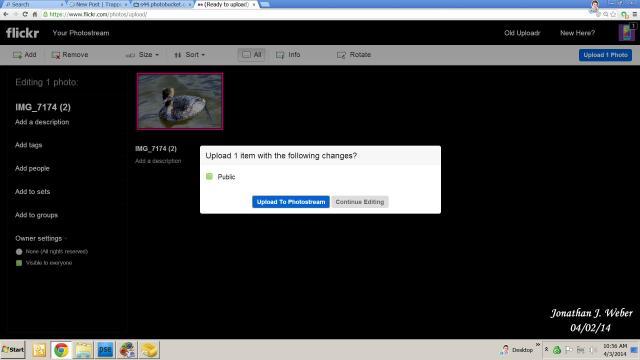The width and height of the screenshot is (640, 360).
Task: Click the address bar URL
Action: tap(98, 14)
